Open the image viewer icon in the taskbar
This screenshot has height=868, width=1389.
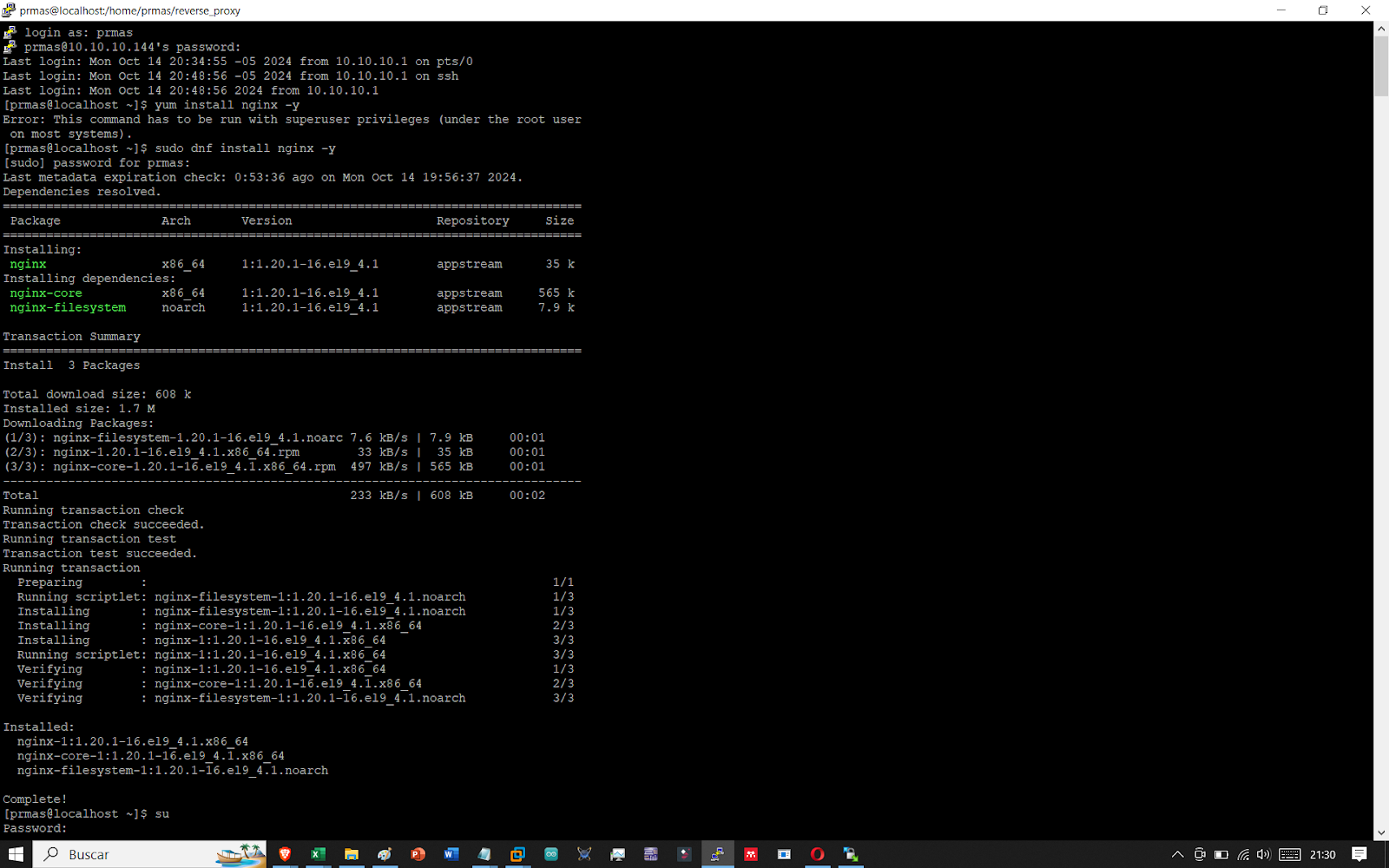(x=617, y=854)
